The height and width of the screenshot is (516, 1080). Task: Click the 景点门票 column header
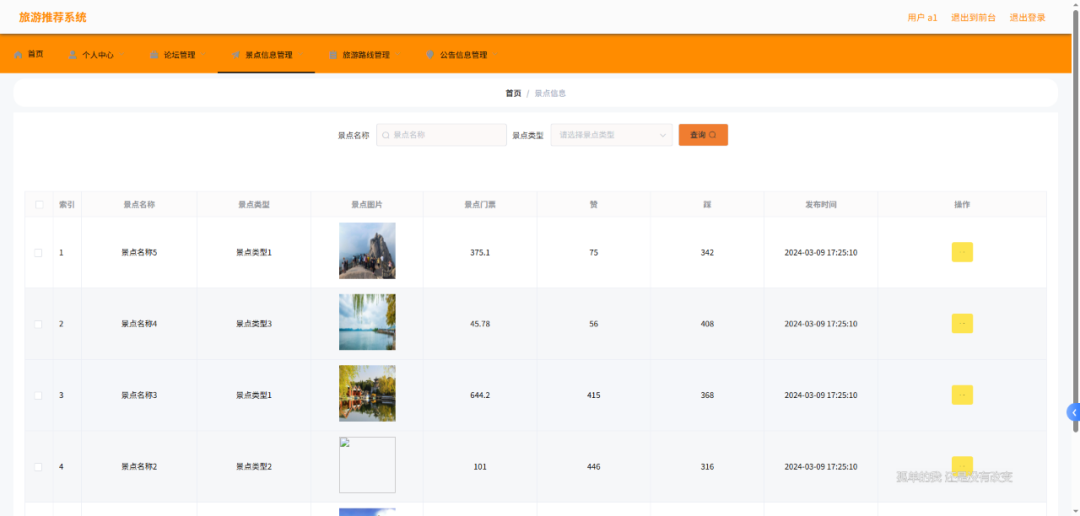point(480,205)
